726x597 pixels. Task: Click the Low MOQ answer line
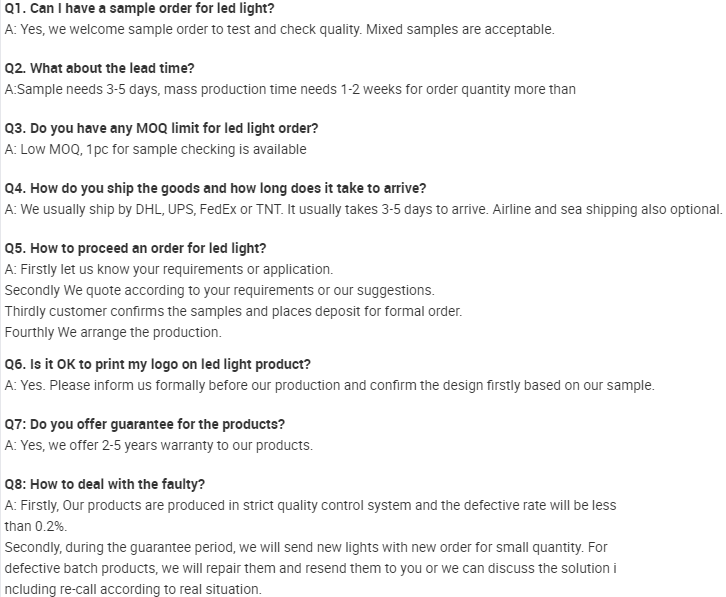(156, 149)
